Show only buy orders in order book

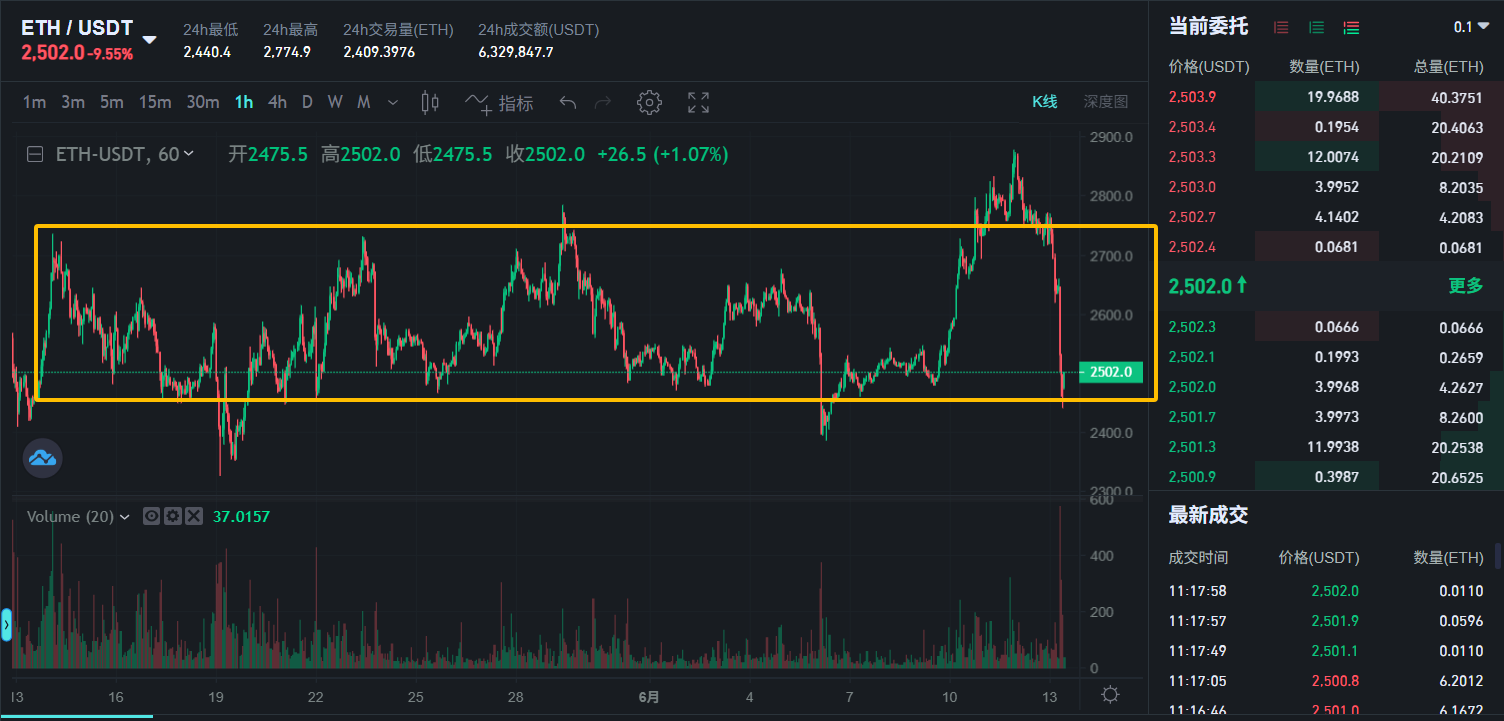[1316, 28]
